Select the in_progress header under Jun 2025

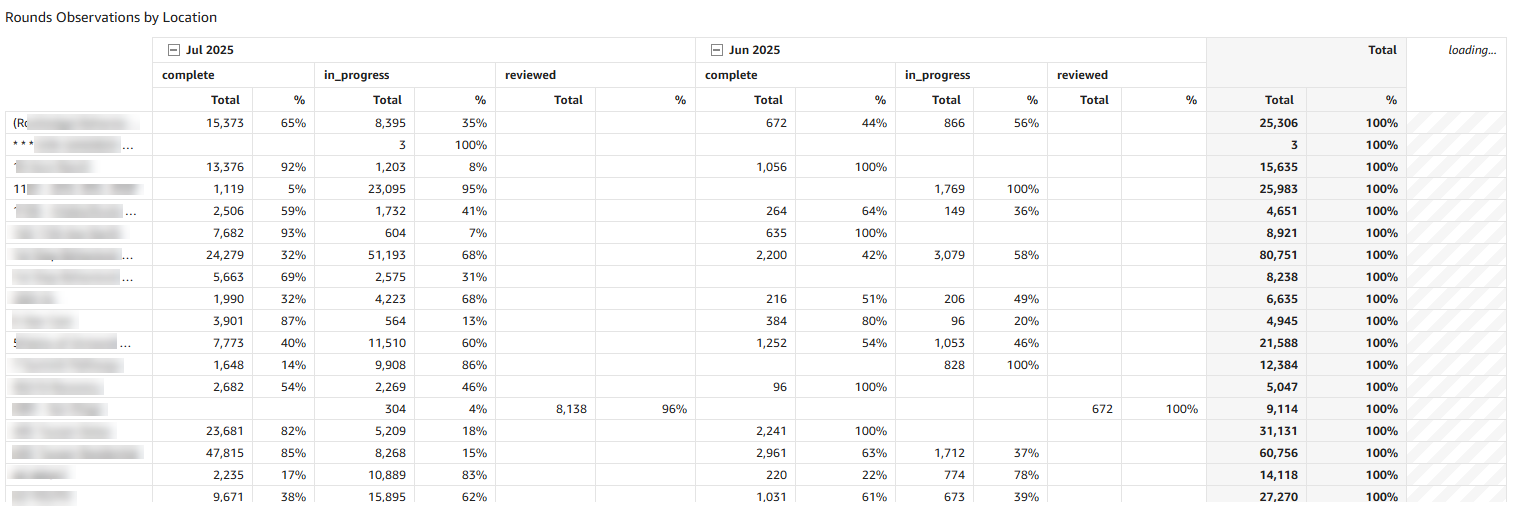[x=937, y=75]
